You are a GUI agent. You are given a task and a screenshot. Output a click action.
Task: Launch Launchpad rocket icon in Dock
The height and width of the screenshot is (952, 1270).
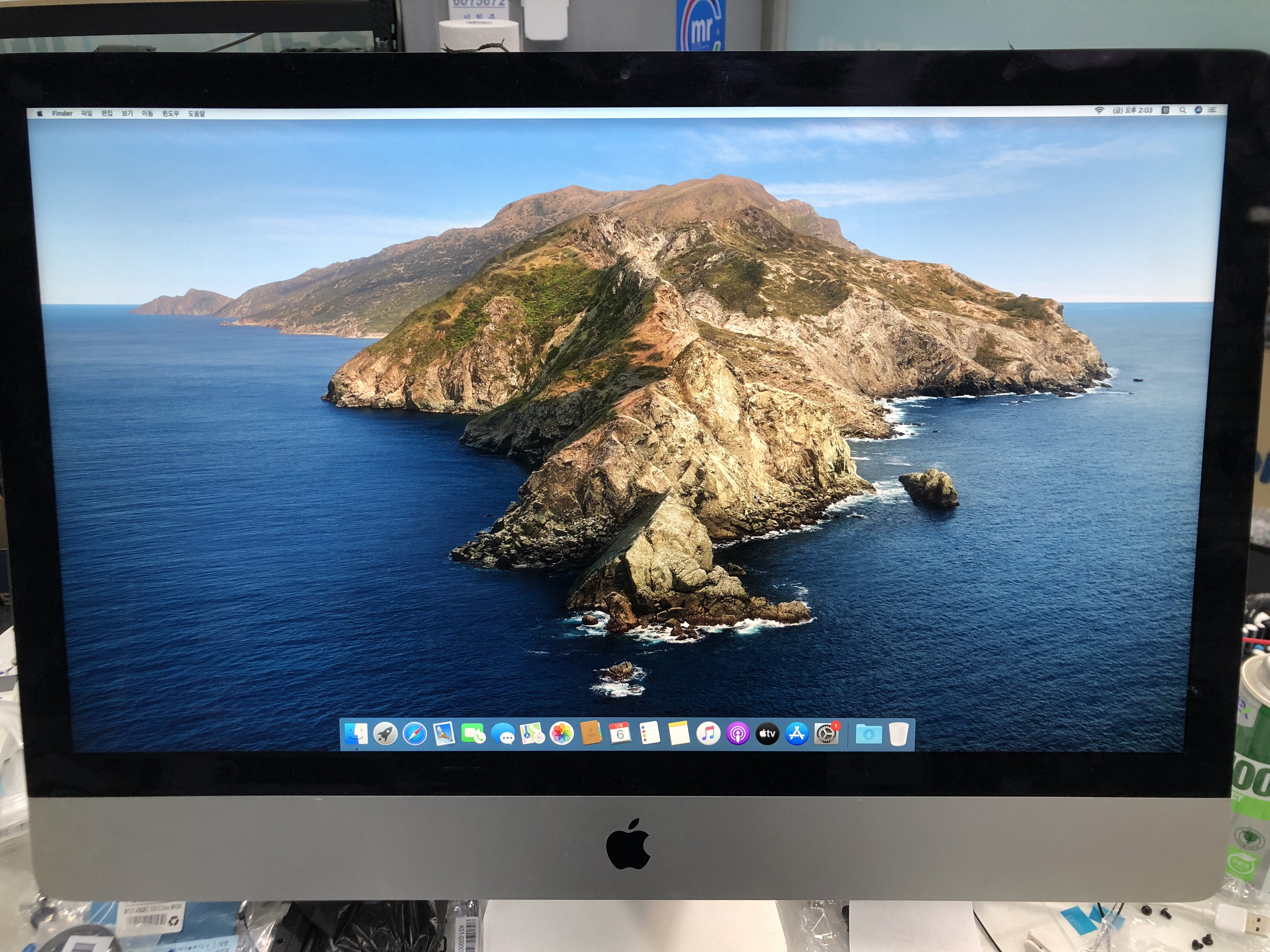385,734
